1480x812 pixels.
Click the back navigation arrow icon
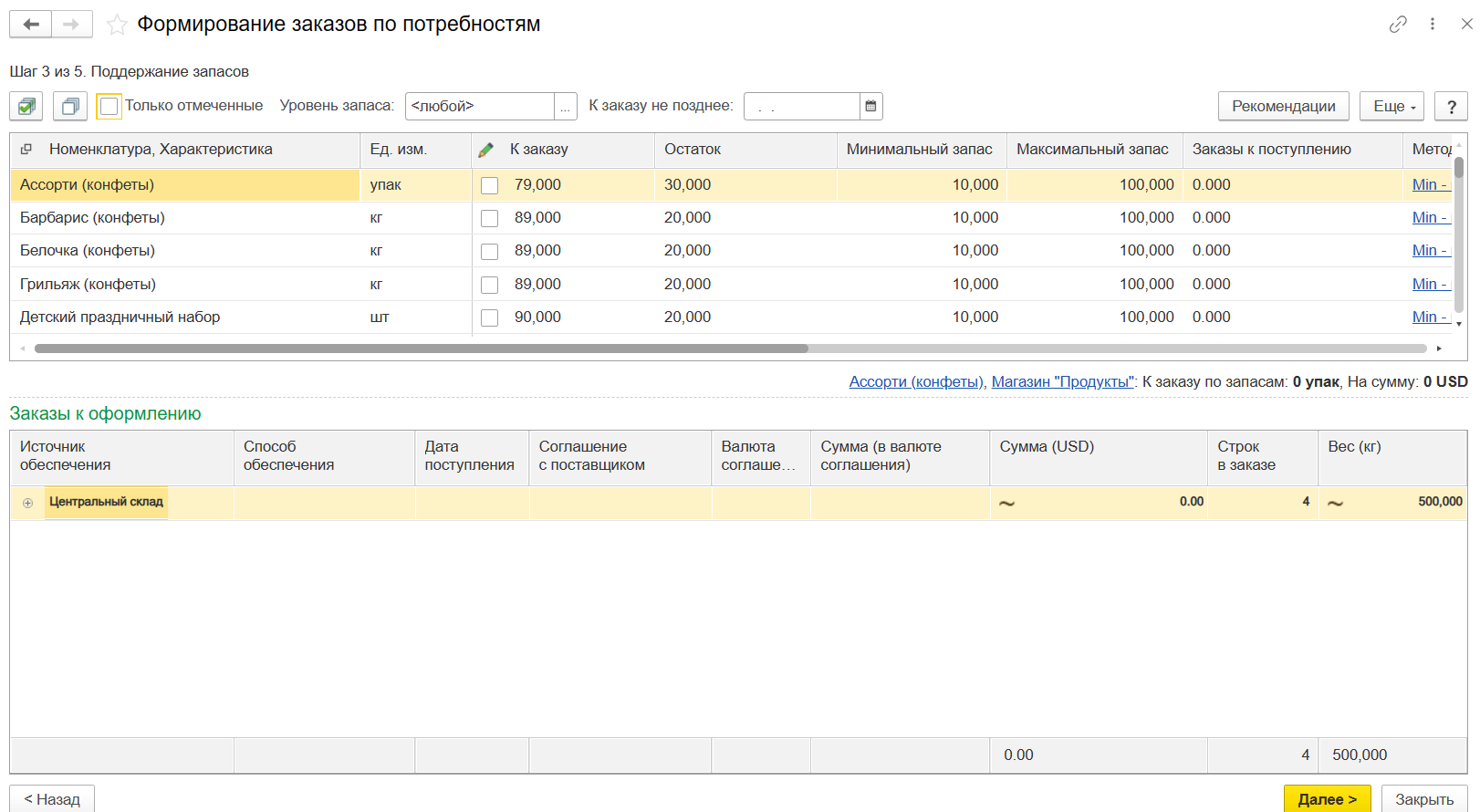click(31, 25)
